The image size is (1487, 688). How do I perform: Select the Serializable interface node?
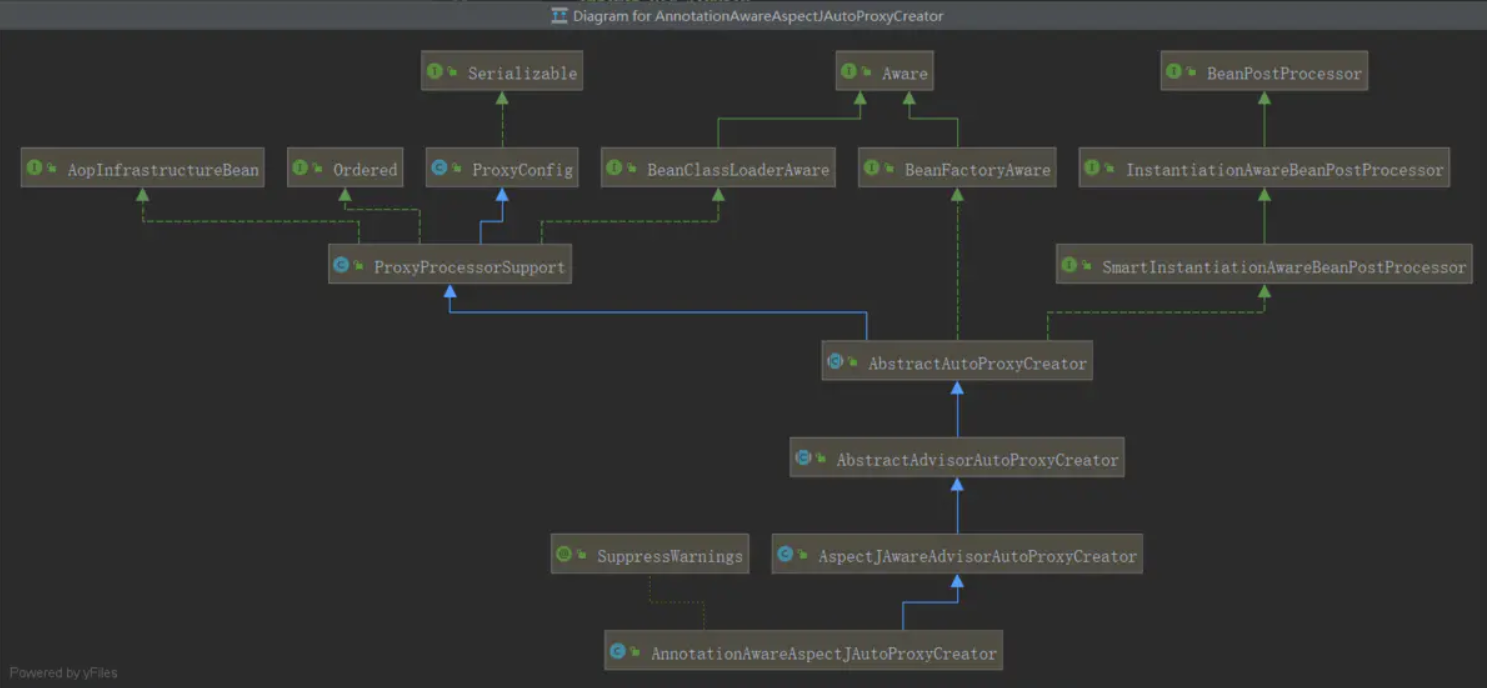click(502, 72)
